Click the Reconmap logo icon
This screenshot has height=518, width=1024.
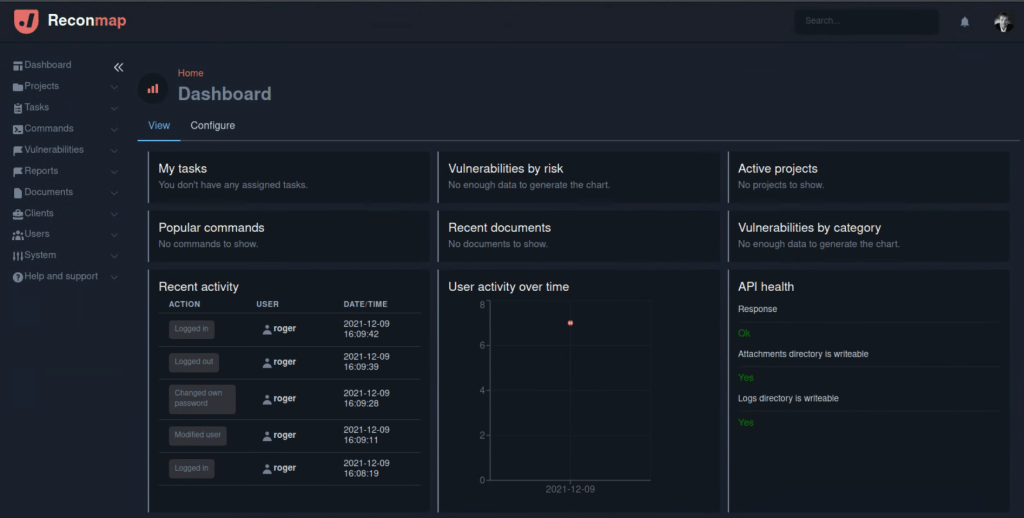27,21
